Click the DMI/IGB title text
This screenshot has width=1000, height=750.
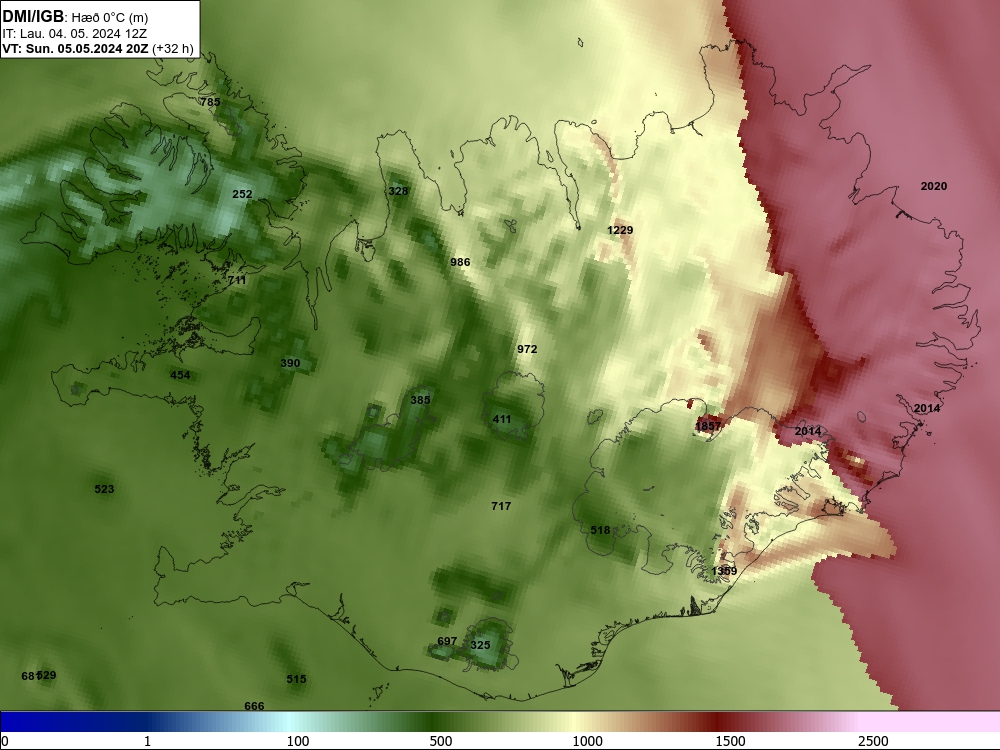click(33, 17)
